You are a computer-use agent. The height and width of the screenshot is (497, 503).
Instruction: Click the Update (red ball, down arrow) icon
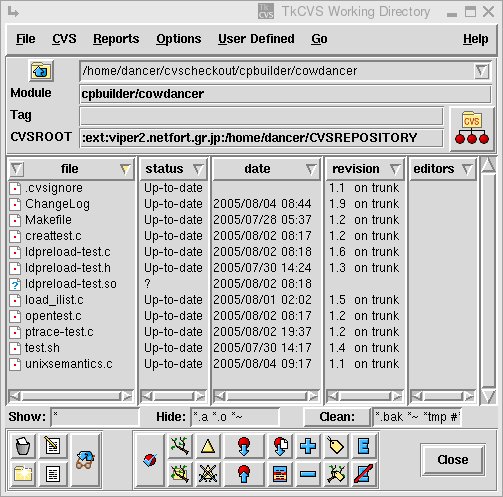click(x=244, y=446)
